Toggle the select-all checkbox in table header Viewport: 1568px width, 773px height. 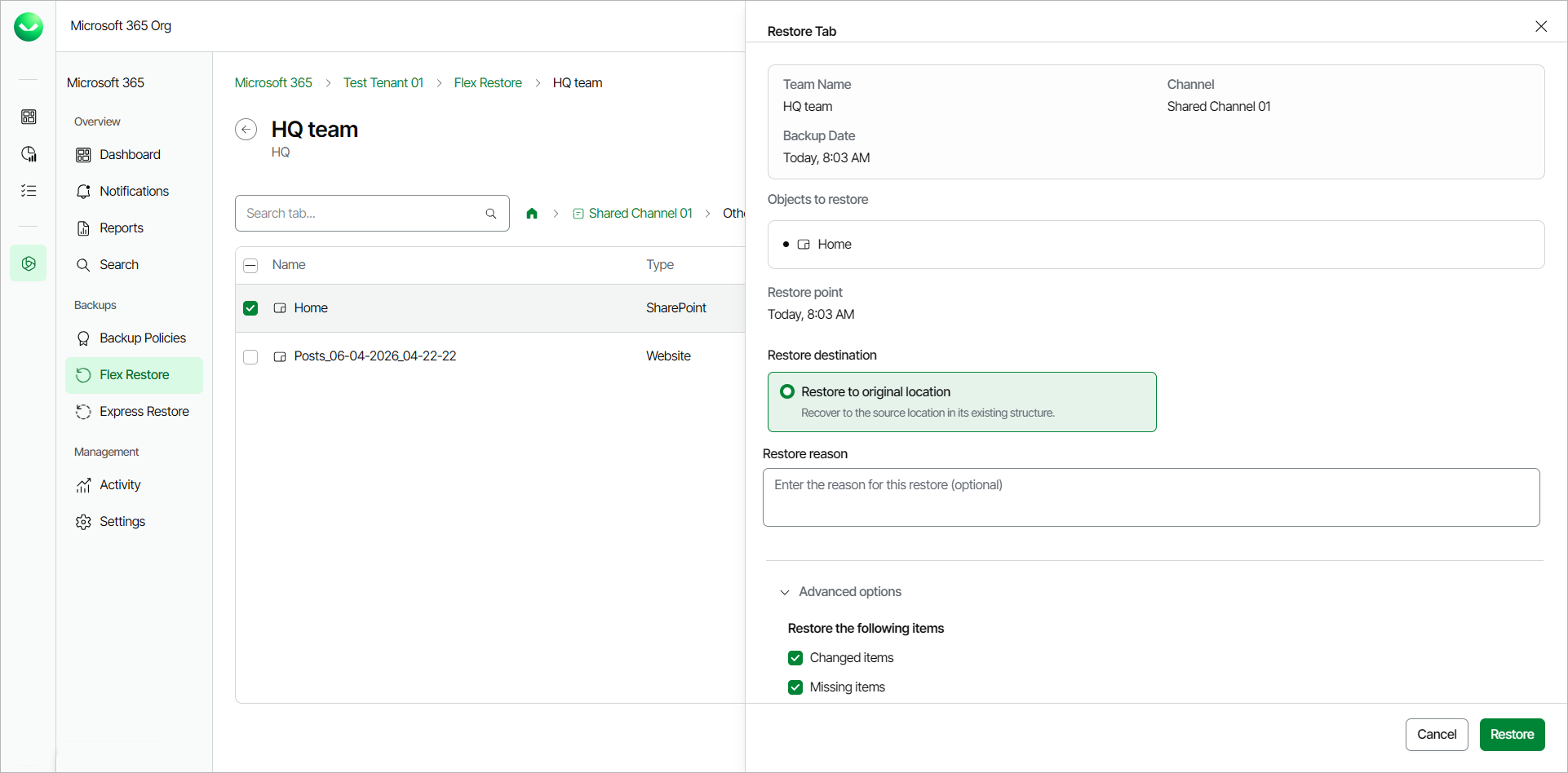(250, 266)
